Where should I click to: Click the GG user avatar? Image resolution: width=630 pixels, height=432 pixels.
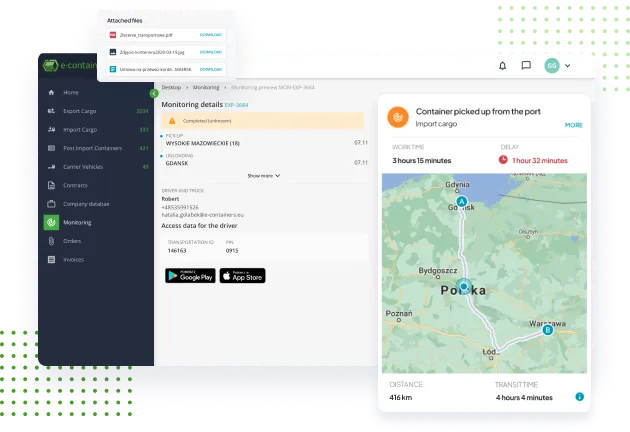point(552,66)
